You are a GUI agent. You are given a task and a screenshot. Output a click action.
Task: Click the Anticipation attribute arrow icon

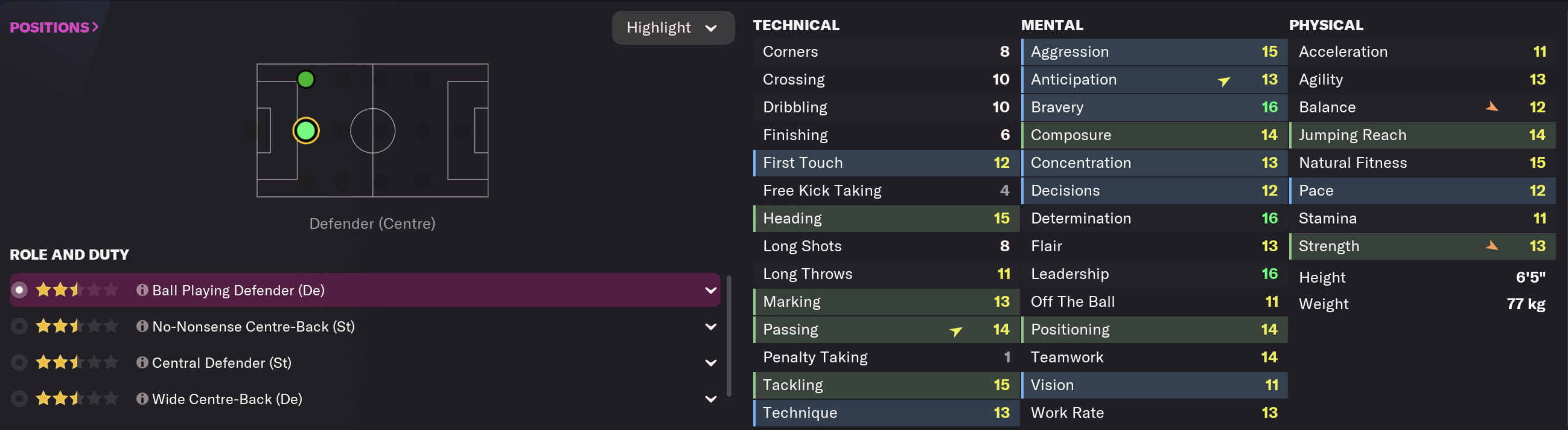point(1223,81)
